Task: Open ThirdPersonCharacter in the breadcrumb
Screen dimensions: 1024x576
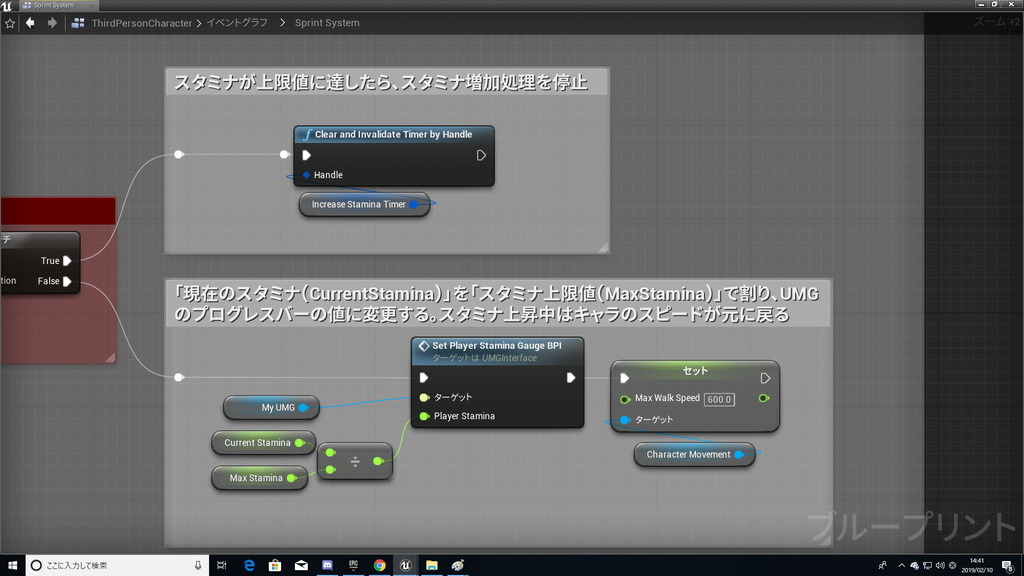Action: [x=142, y=23]
